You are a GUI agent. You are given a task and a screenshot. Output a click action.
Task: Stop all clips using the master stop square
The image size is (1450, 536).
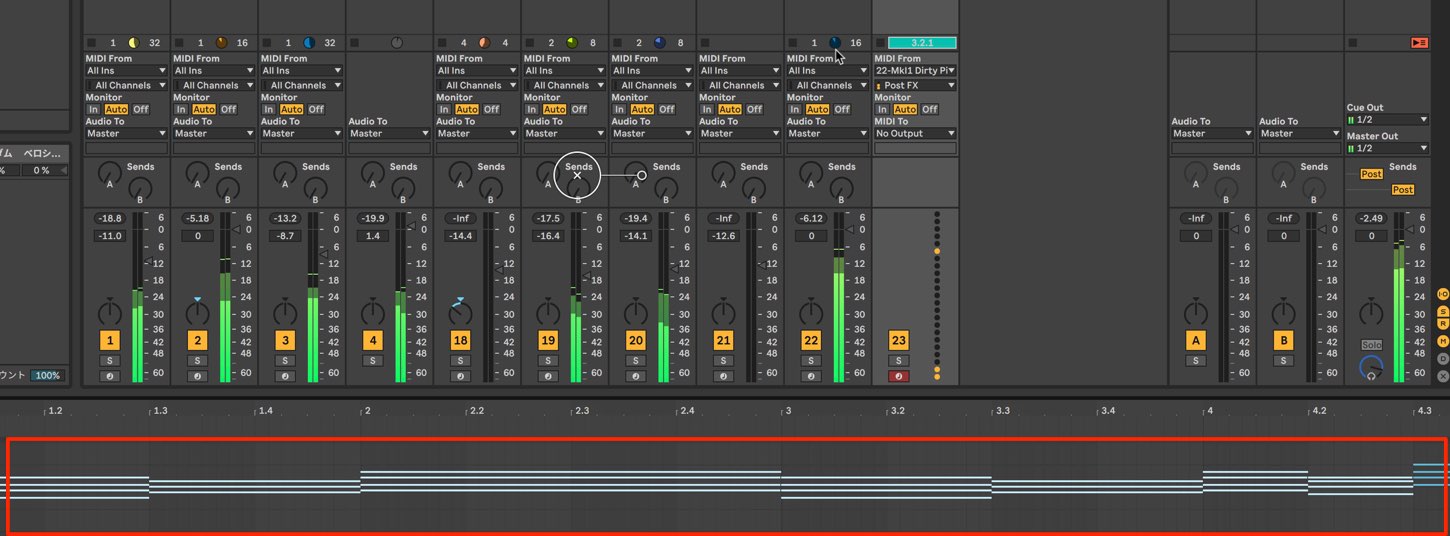pos(1353,43)
